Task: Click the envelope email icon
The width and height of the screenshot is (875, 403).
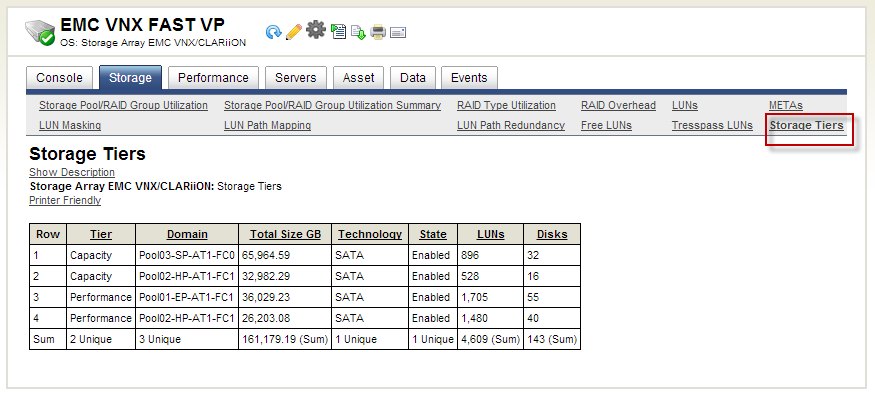Action: click(398, 33)
